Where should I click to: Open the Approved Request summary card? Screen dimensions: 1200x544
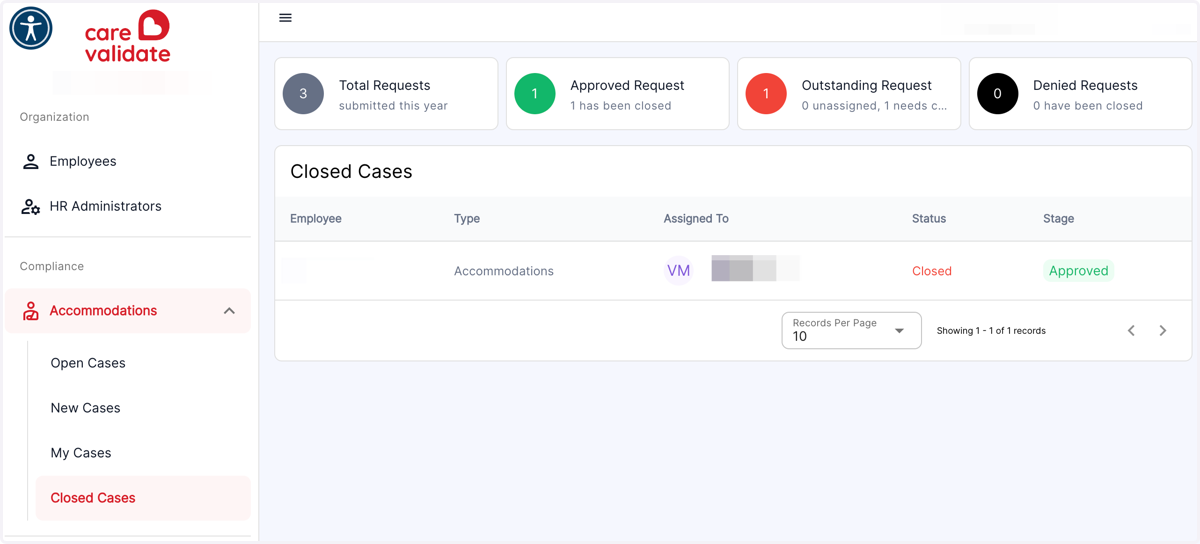pyautogui.click(x=618, y=94)
